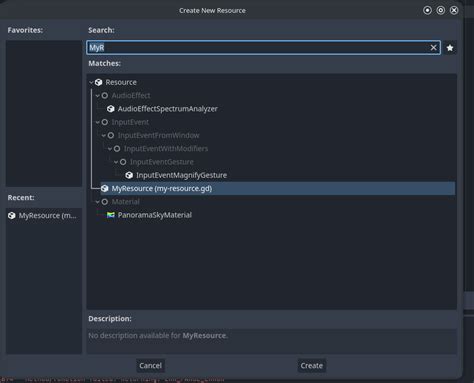Screen dimensions: 474x383
Task: Collapse the InputEventFromWindow node
Action: [x=104, y=136]
